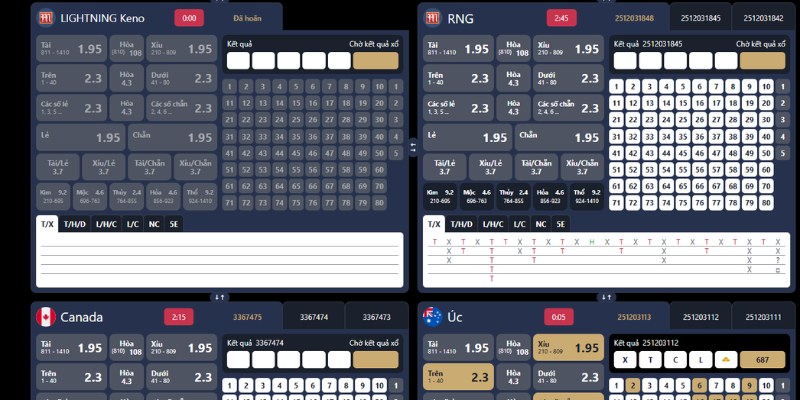
Task: Click the 687 total result box in Úc
Action: [x=762, y=360]
